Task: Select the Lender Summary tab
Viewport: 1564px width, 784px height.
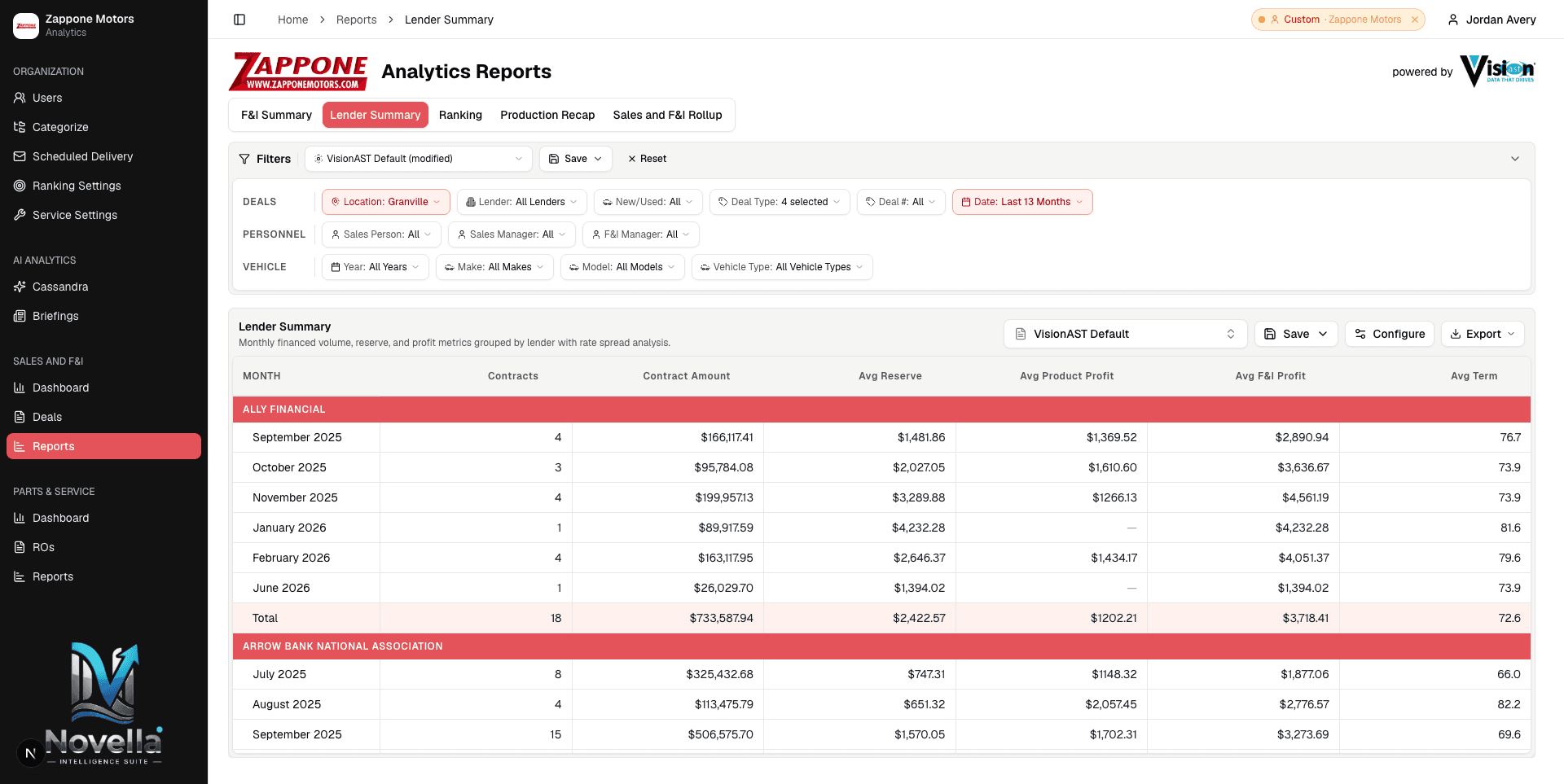Action: point(376,115)
